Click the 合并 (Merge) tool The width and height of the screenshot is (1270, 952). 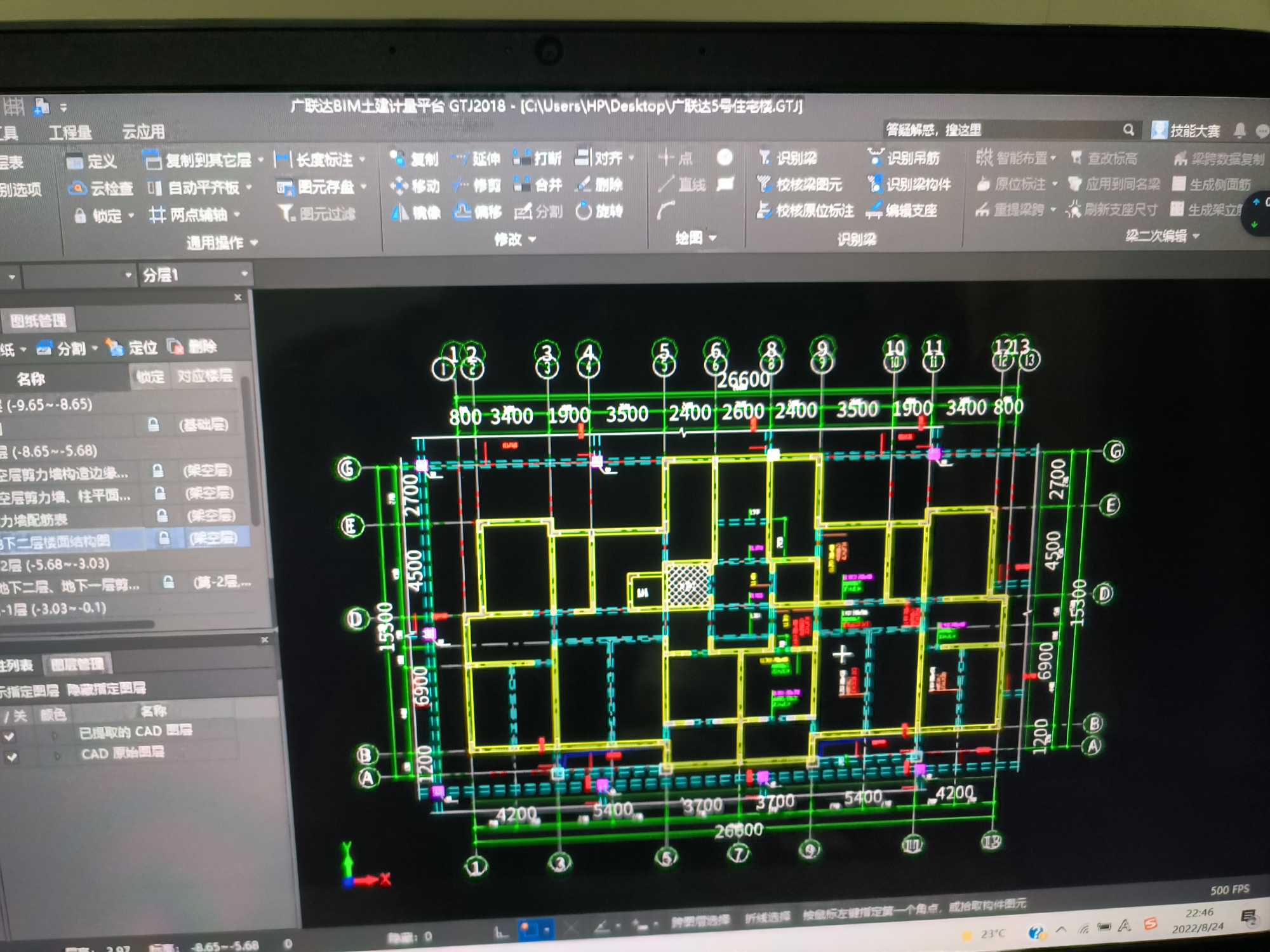point(538,185)
